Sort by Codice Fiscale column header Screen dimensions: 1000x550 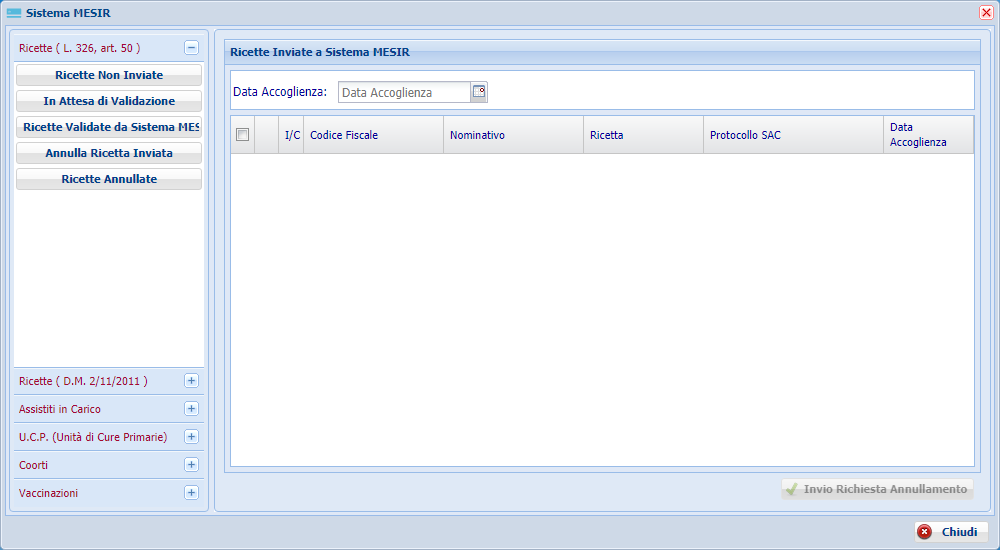tap(374, 135)
